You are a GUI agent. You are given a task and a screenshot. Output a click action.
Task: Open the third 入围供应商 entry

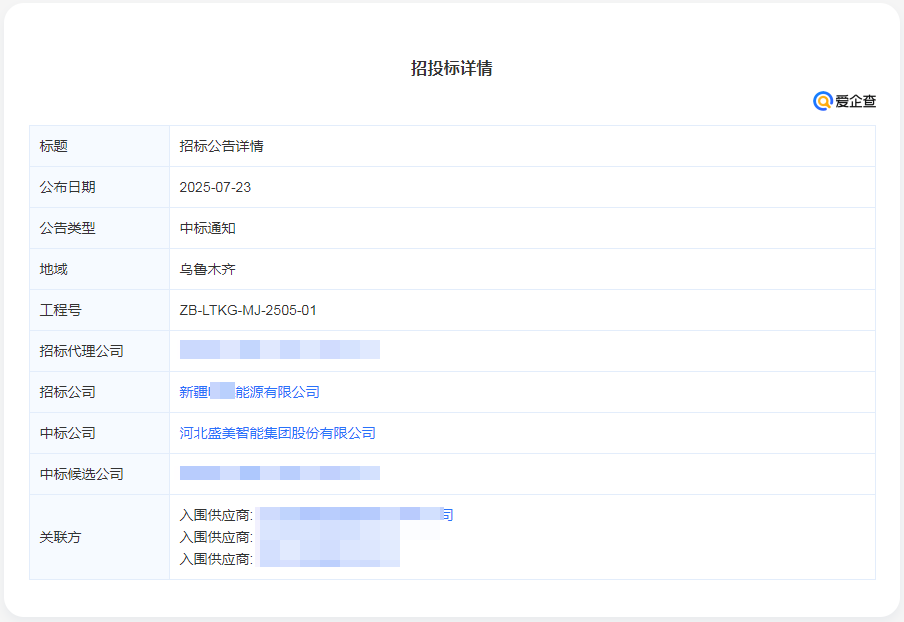tap(328, 558)
